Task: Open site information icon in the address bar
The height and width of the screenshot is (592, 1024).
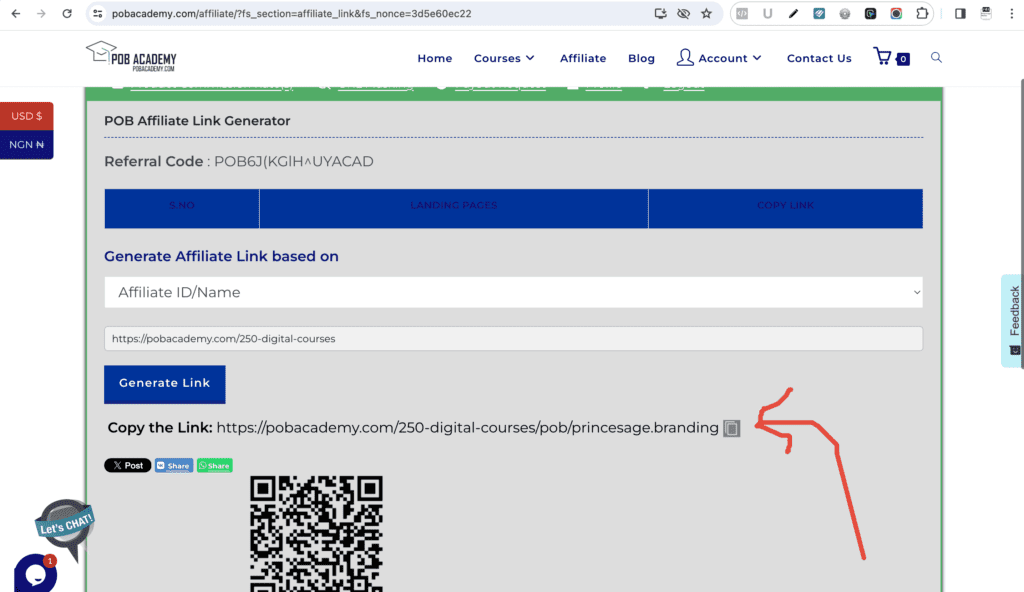Action: click(x=97, y=13)
